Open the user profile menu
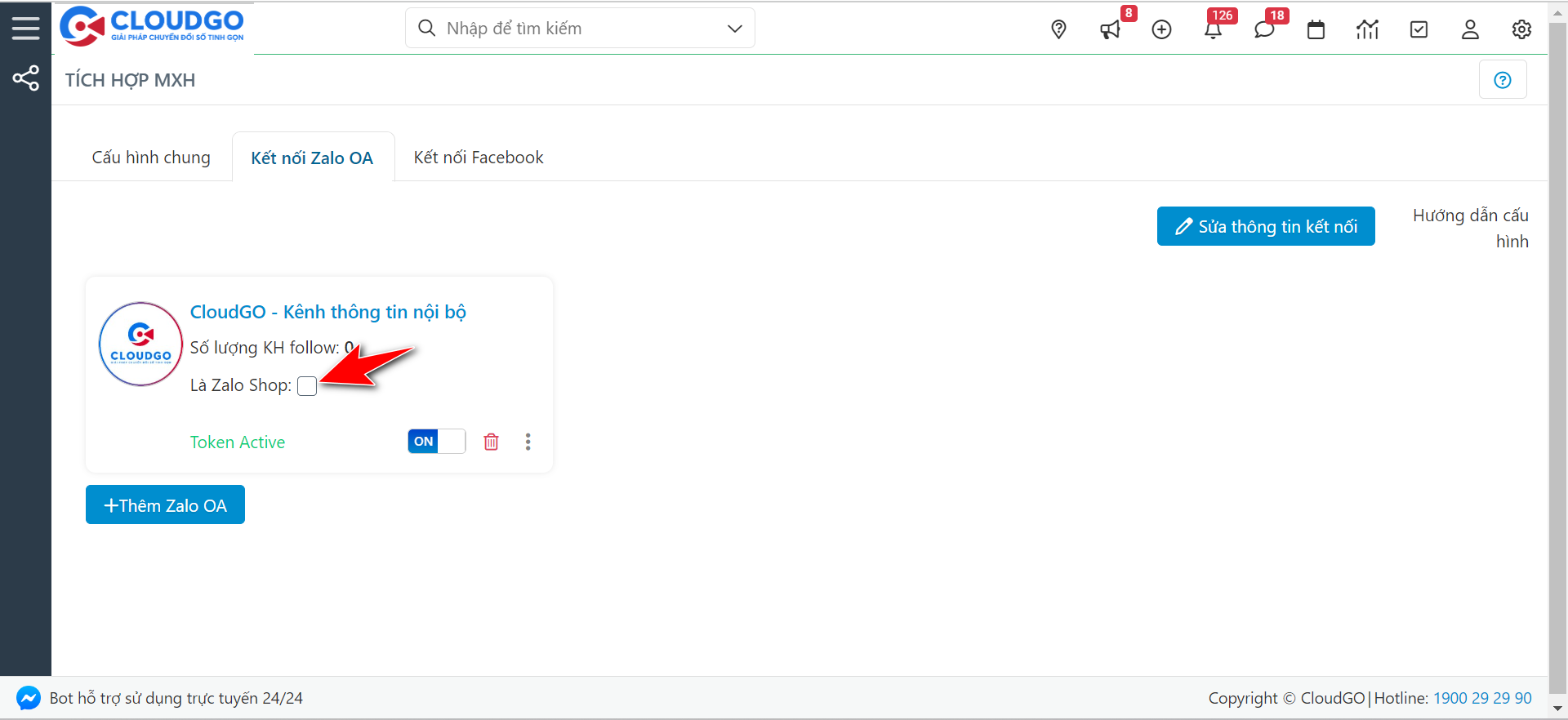 (x=1470, y=30)
